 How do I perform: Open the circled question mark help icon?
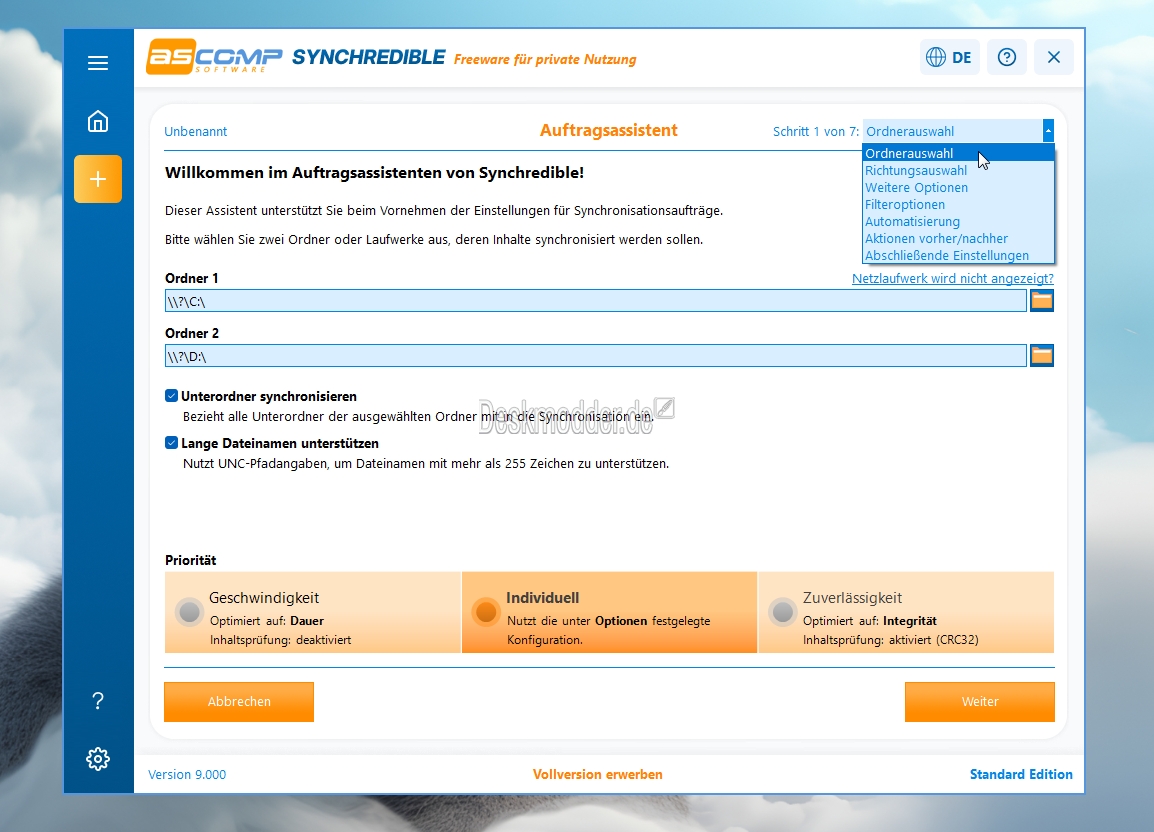1007,57
